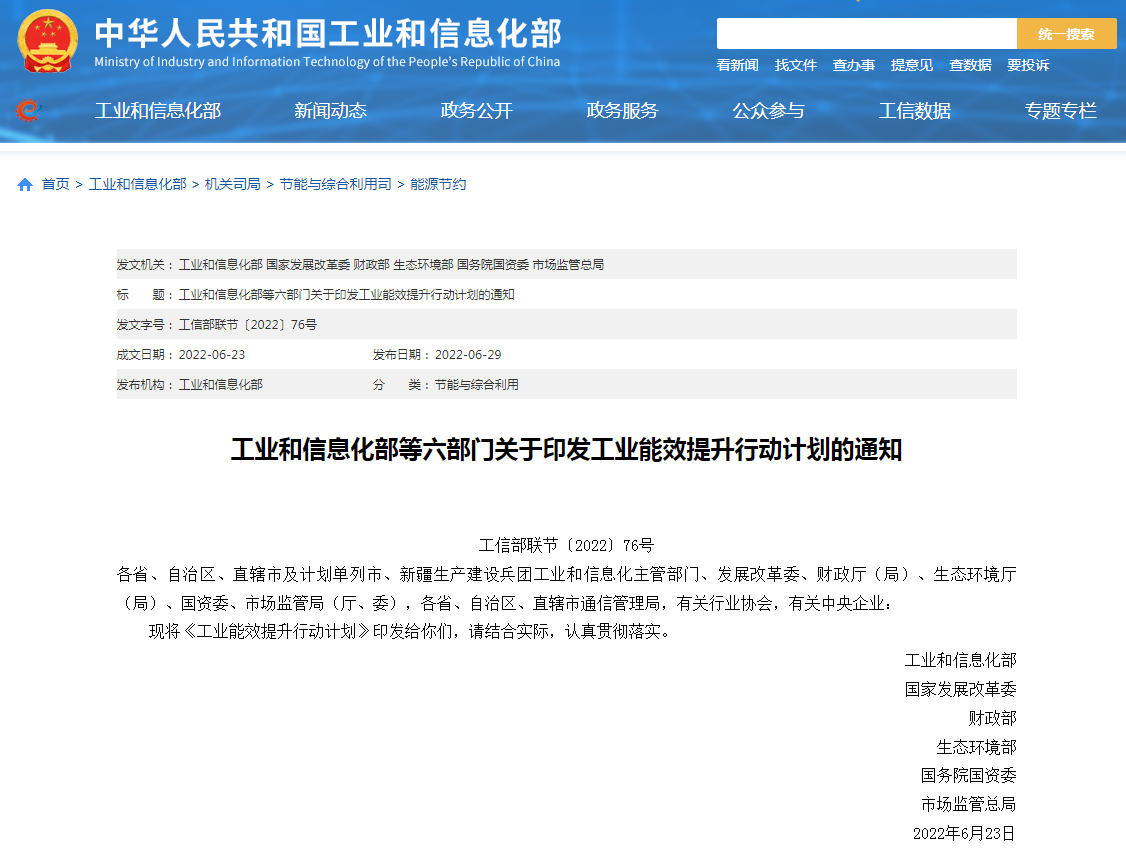Screen dimensions: 1126x867
Task: Click the signature line 市场监管总局
Action: pos(969,805)
